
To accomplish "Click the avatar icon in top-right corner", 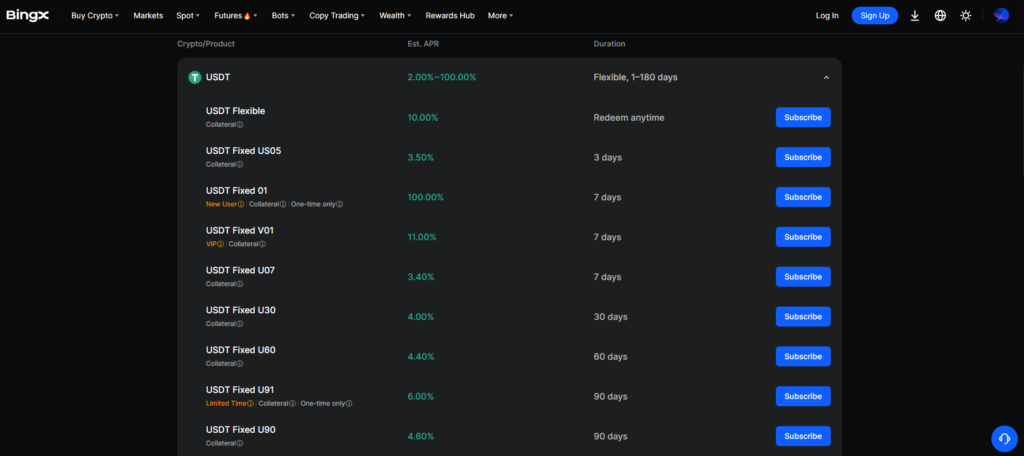I will click(1001, 16).
